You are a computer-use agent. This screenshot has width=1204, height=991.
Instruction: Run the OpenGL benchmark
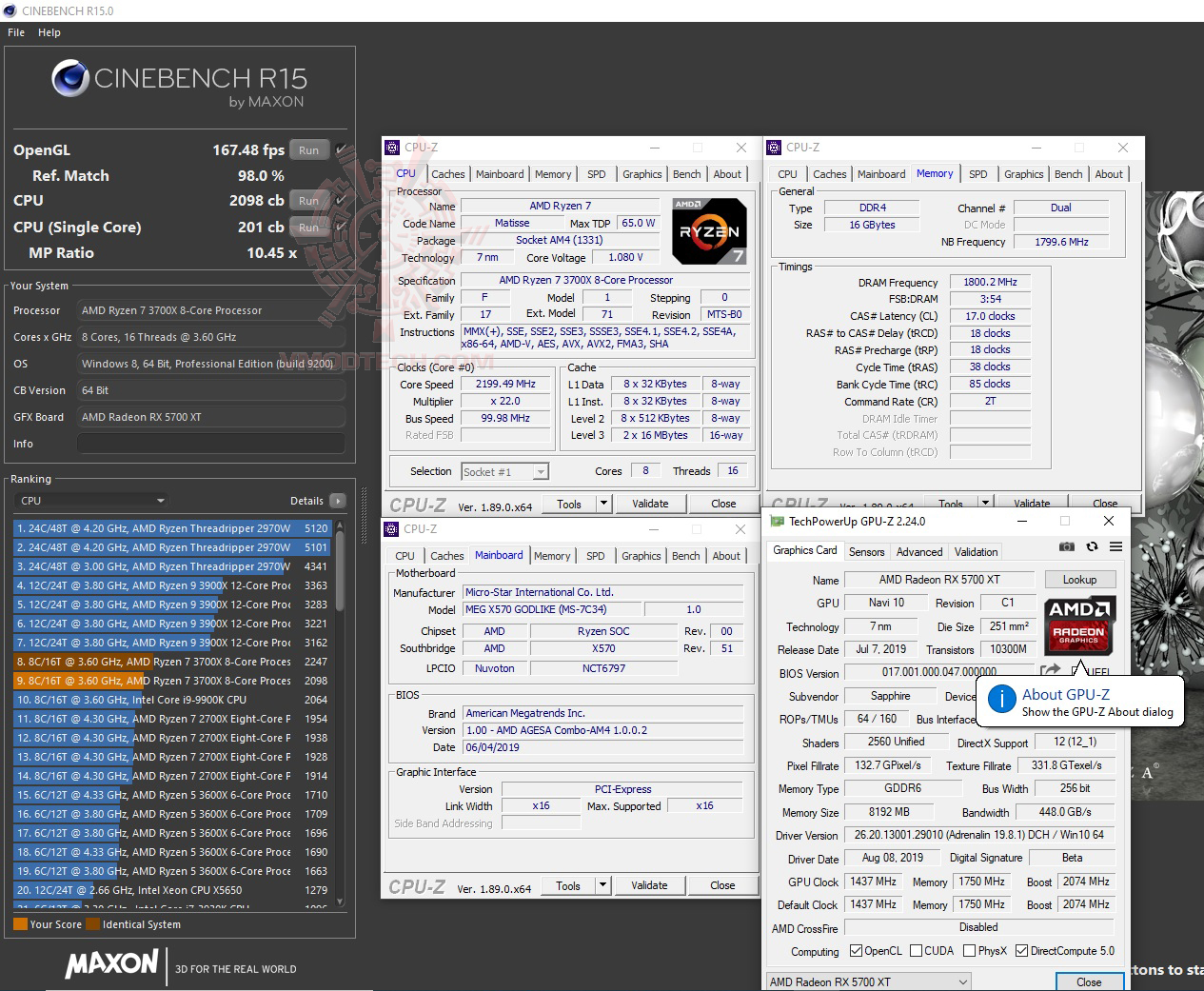[x=309, y=150]
